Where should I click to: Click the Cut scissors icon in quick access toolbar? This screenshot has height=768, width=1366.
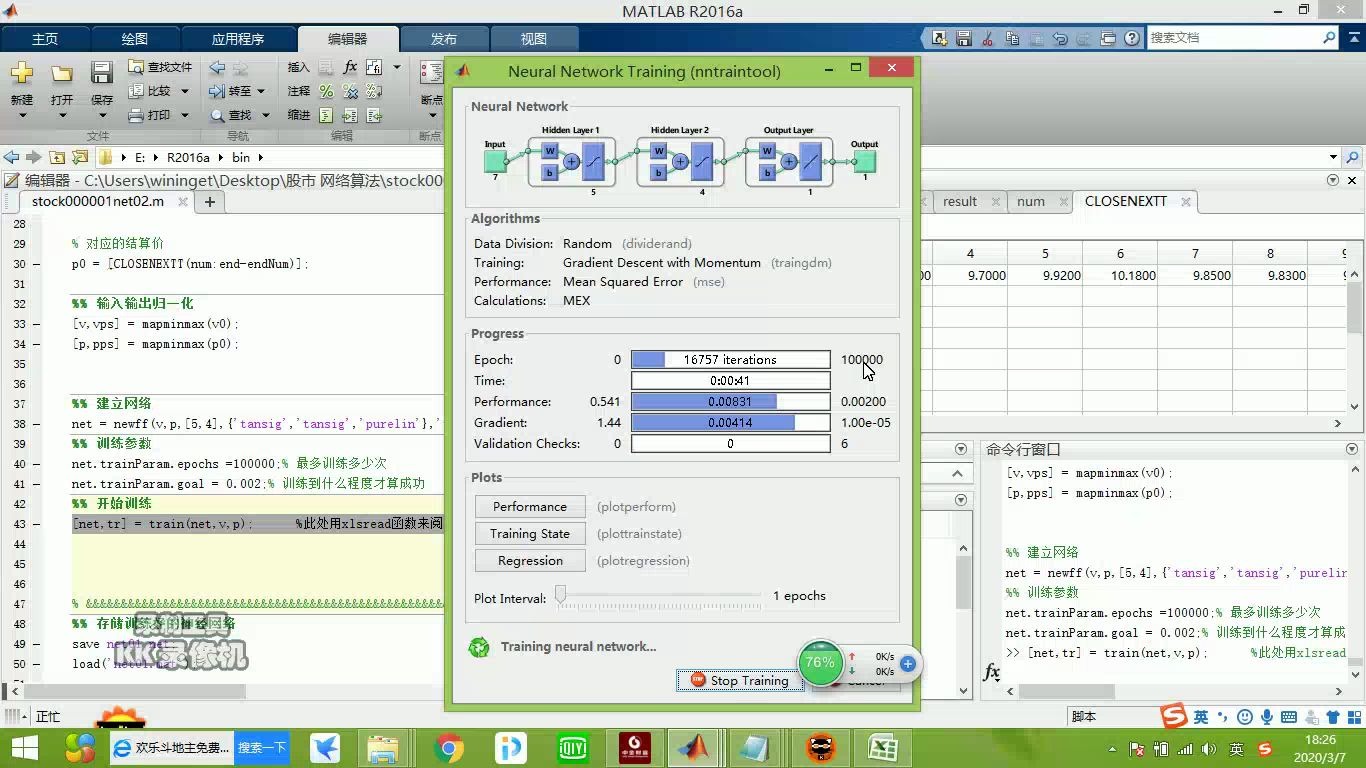tap(987, 38)
